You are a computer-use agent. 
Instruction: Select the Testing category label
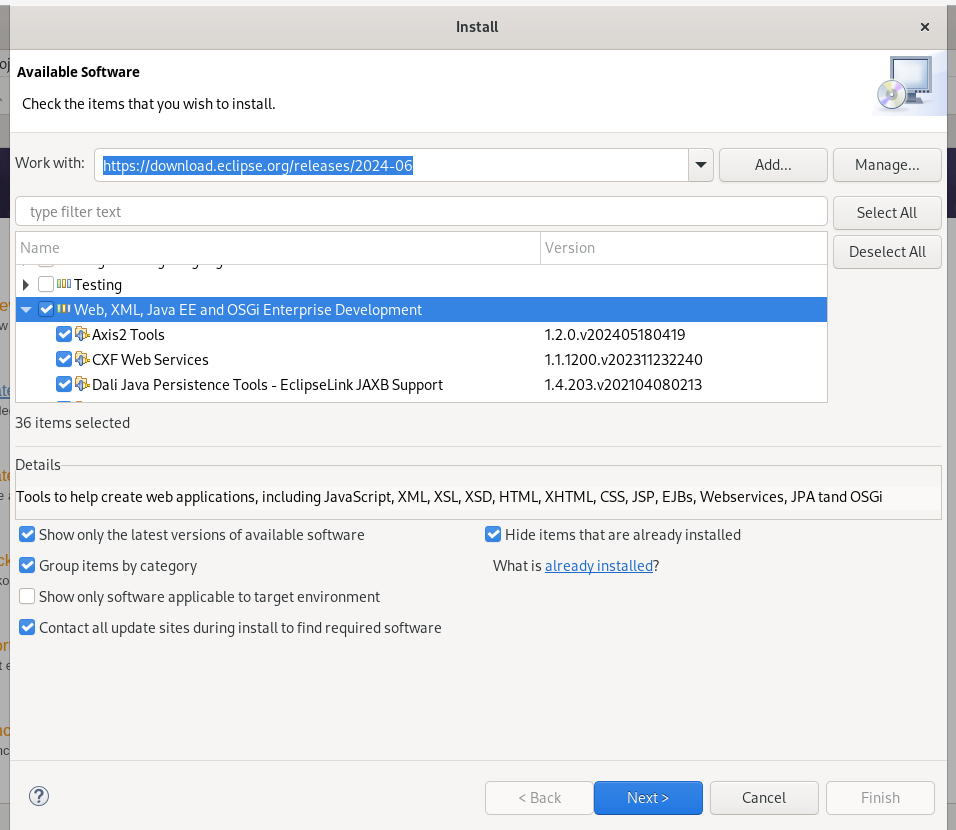click(98, 285)
